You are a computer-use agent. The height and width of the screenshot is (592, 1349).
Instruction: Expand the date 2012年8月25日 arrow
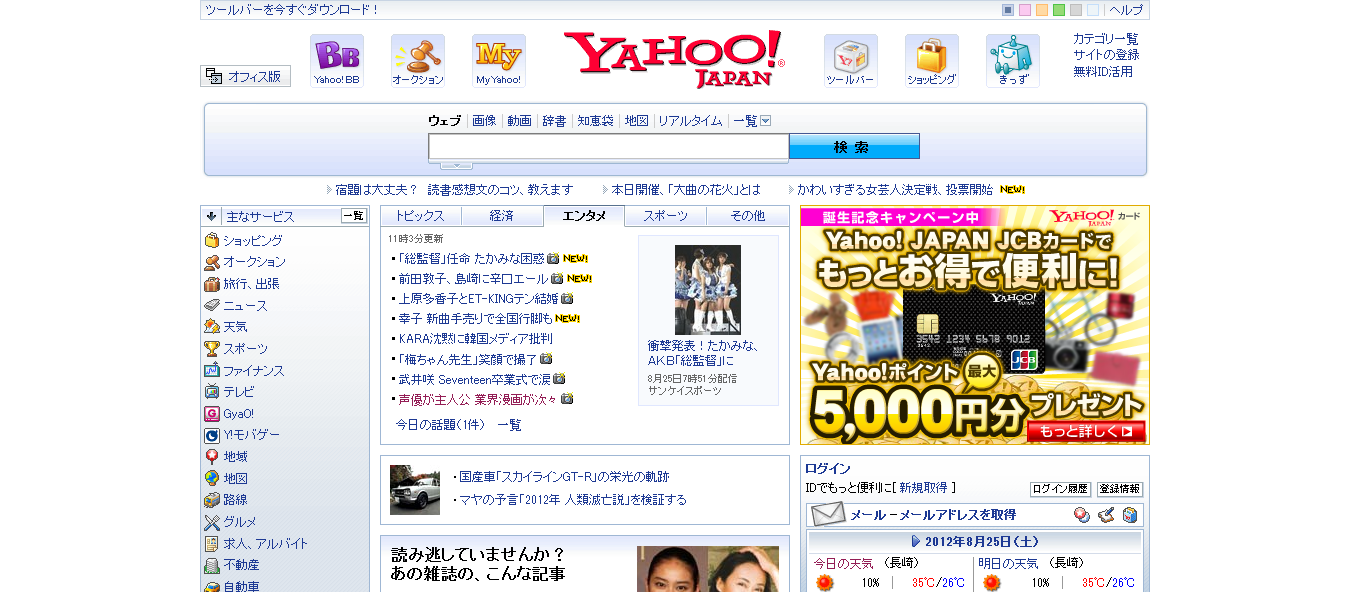(916, 541)
